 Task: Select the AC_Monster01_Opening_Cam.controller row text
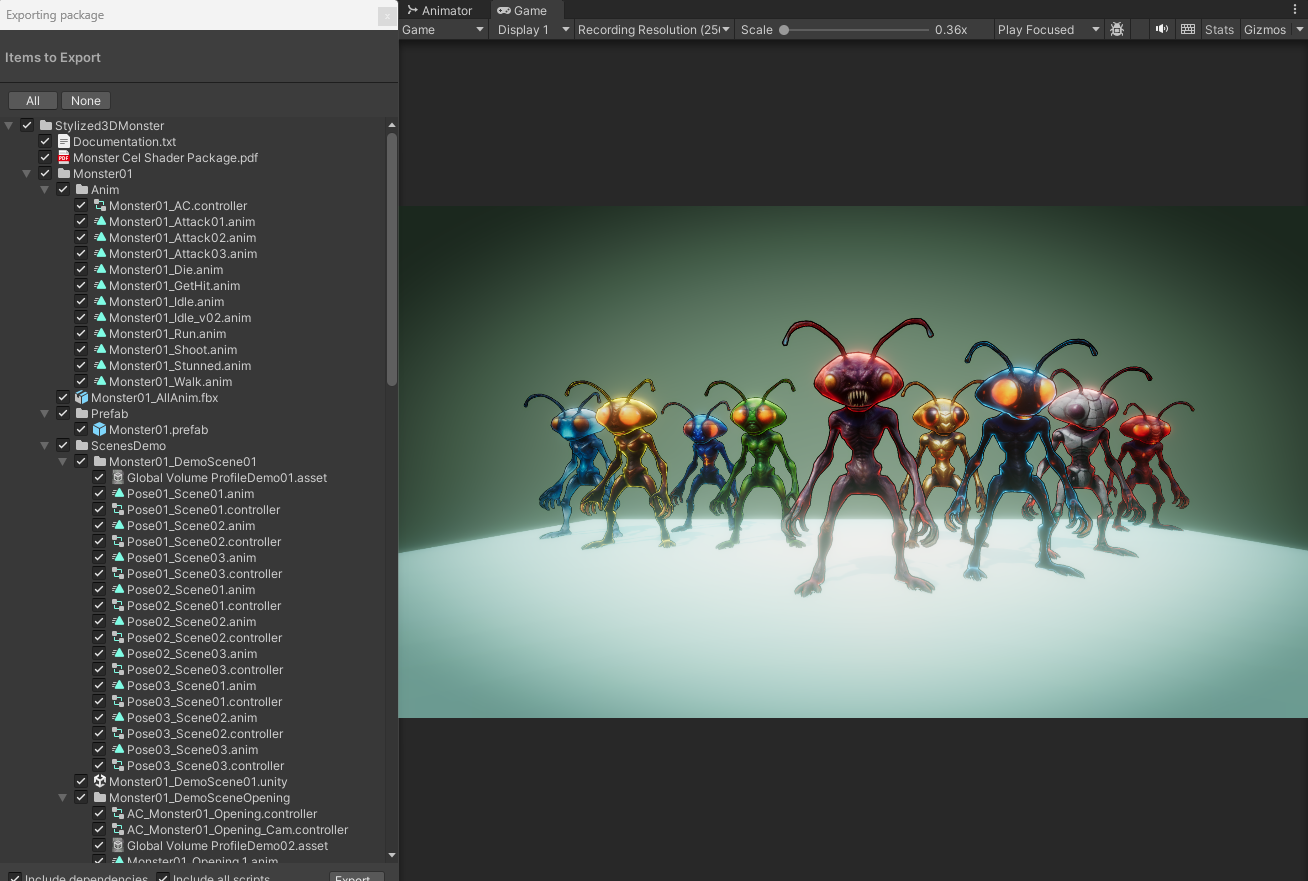coord(238,830)
